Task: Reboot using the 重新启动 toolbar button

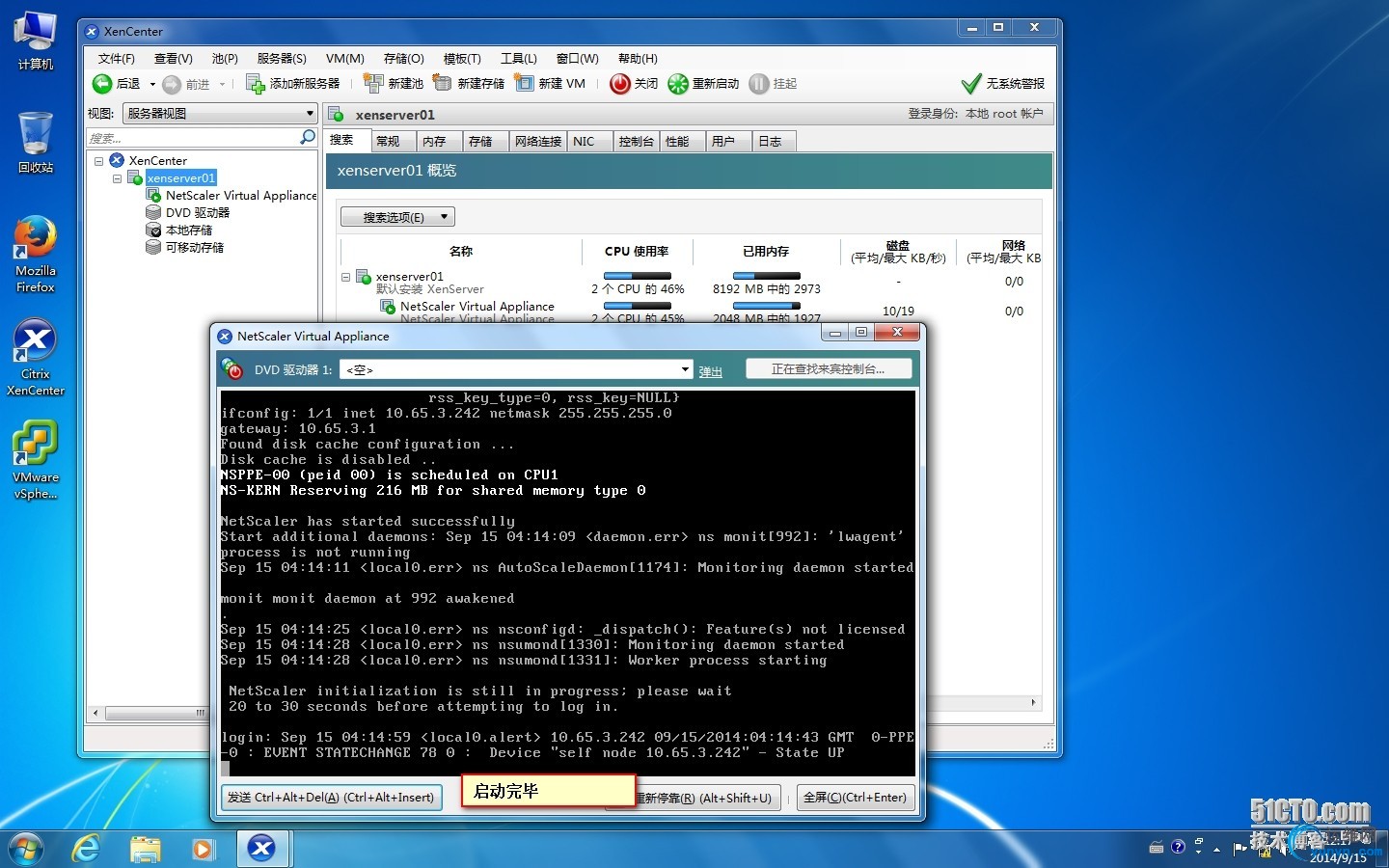Action: pyautogui.click(x=703, y=84)
